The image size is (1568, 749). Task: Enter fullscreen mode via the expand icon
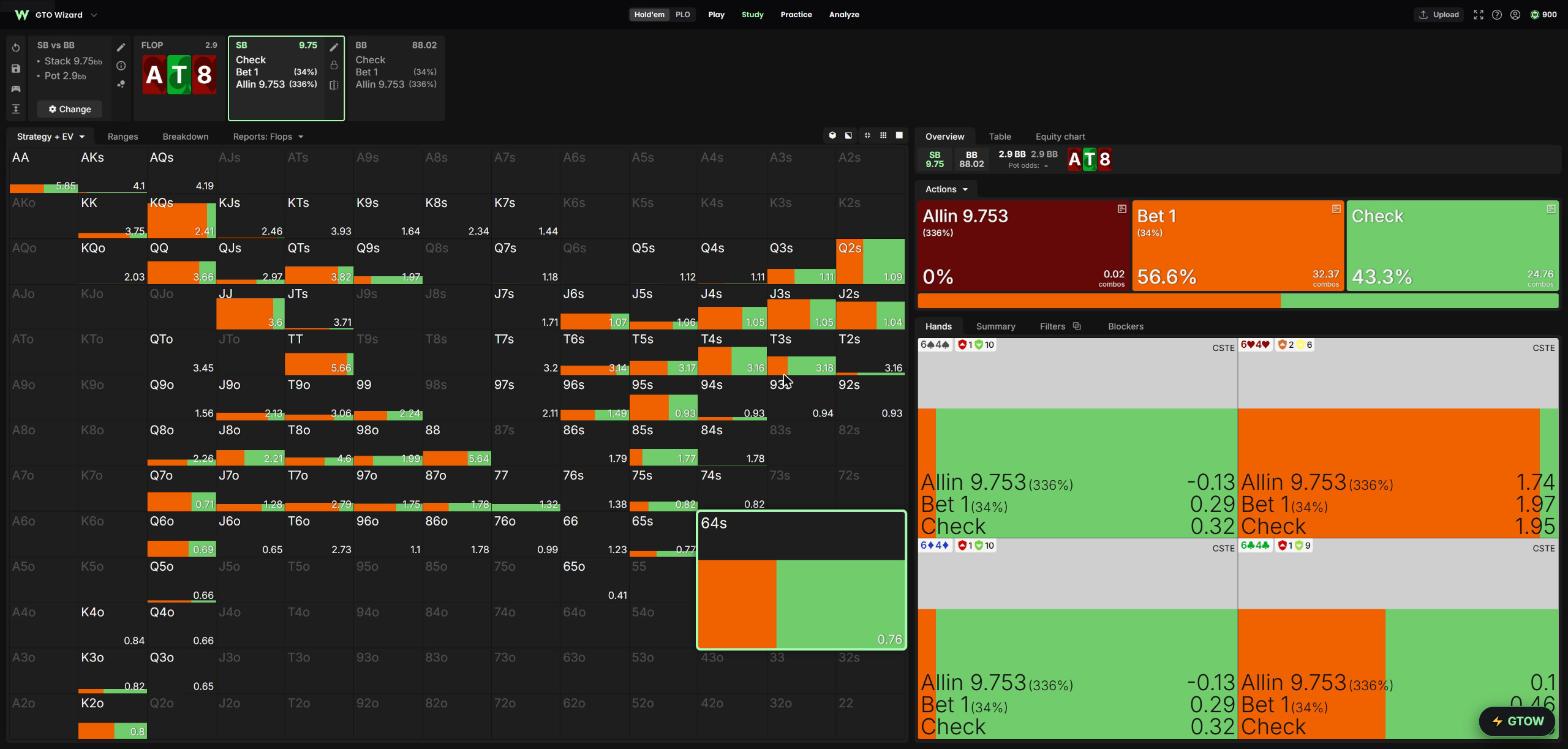tap(1478, 15)
